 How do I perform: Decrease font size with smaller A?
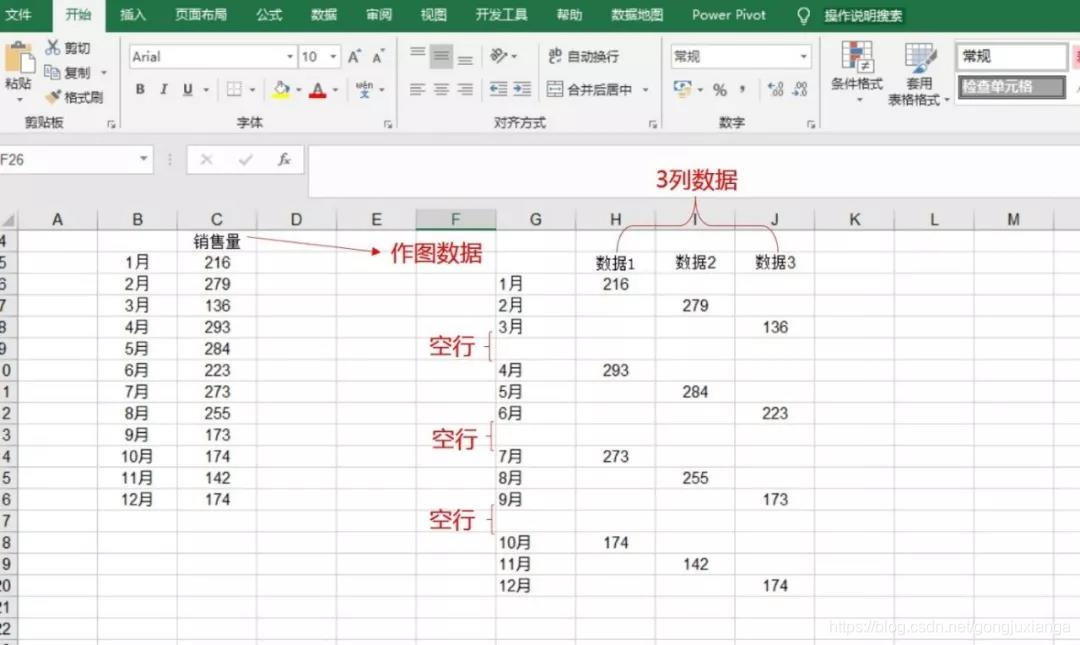tap(378, 57)
